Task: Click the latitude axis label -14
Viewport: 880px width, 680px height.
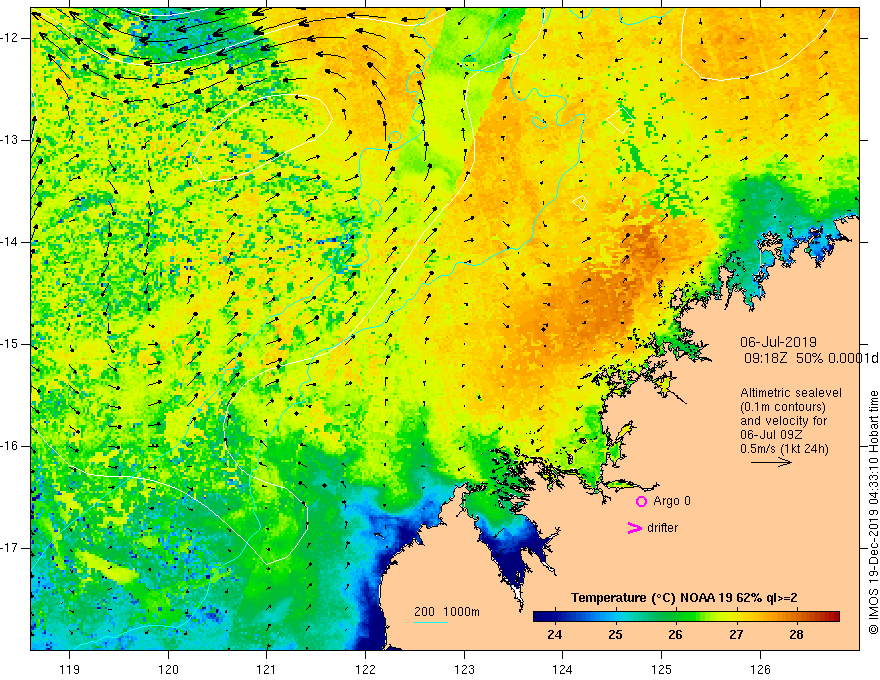Action: [10, 242]
